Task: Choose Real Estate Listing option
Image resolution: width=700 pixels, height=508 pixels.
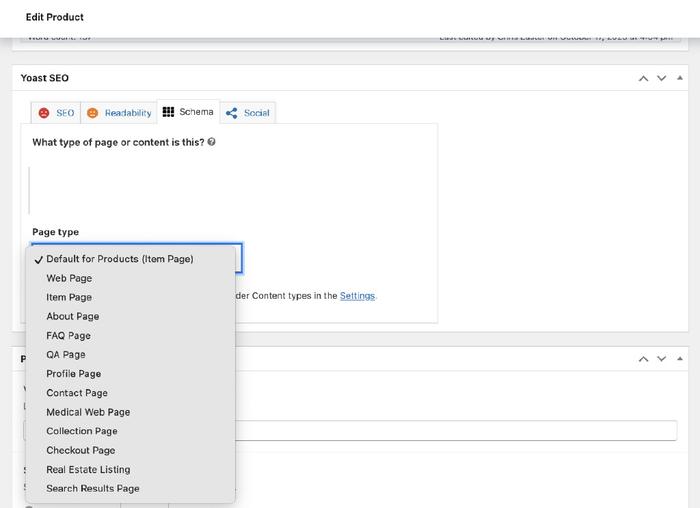Action: click(130, 470)
